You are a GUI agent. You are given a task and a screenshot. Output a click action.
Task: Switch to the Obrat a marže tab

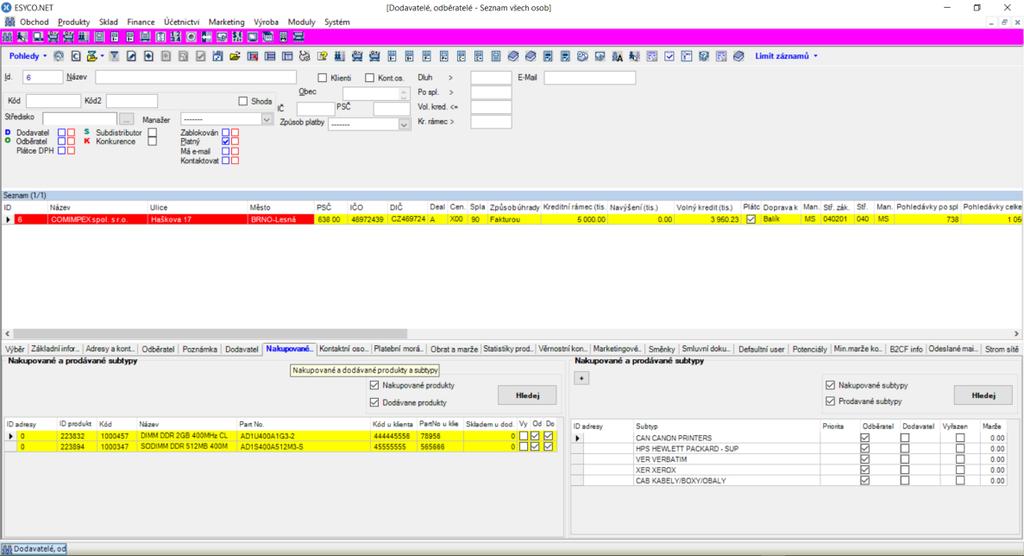(453, 349)
